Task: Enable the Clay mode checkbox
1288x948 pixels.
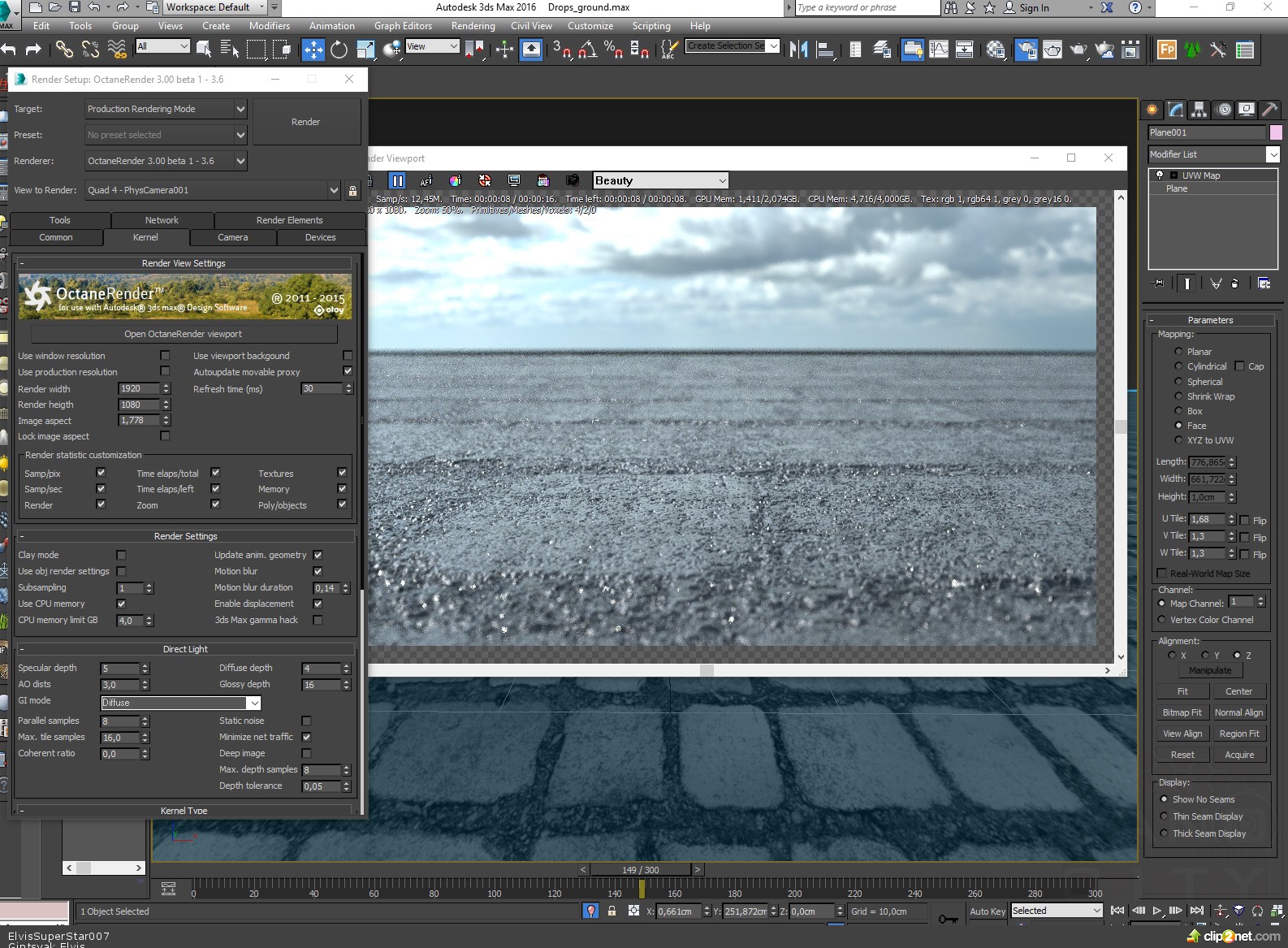Action: pyautogui.click(x=121, y=555)
